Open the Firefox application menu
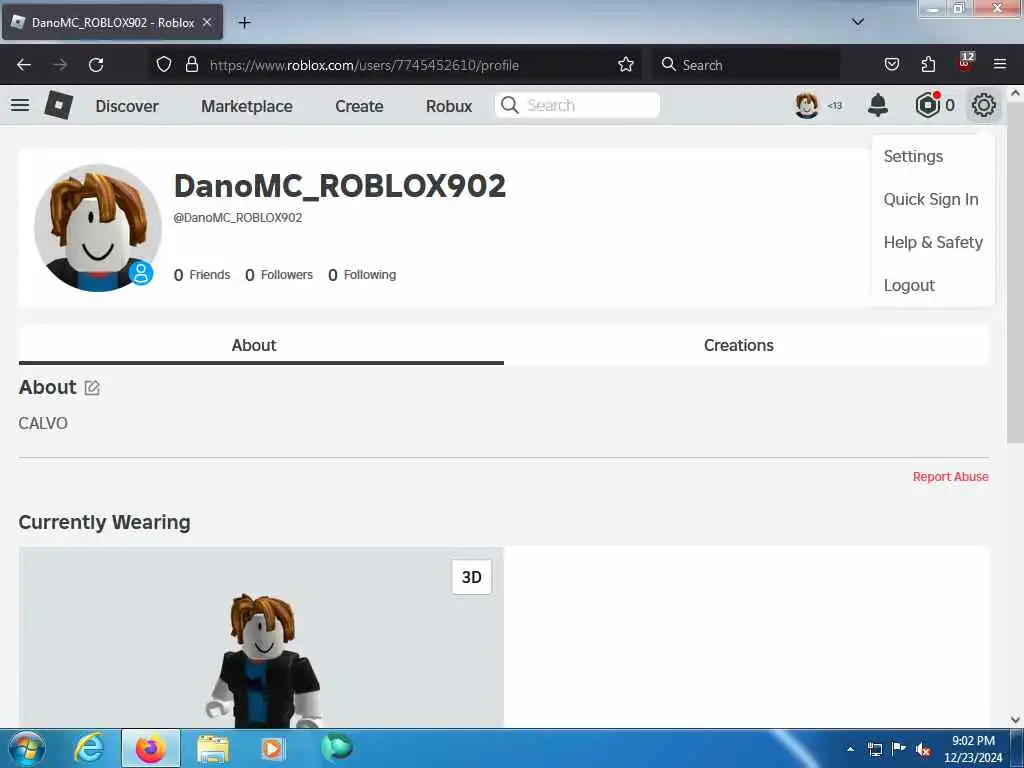The image size is (1024, 768). tap(999, 65)
